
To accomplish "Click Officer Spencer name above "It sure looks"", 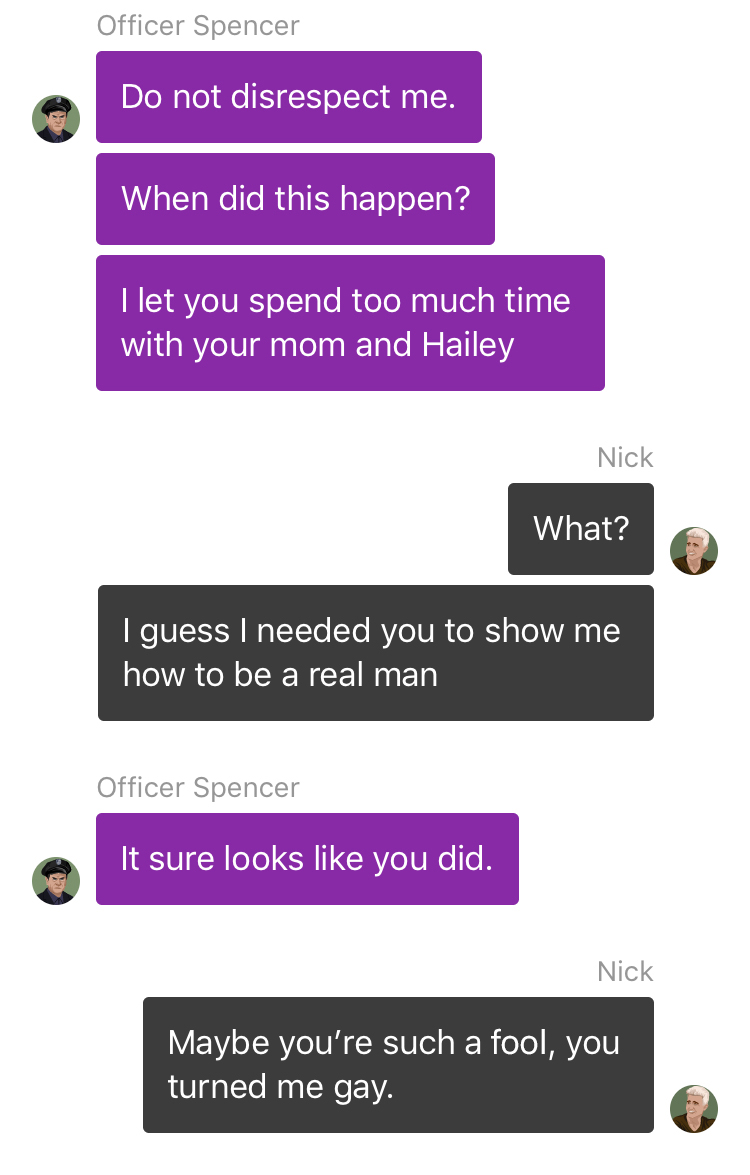I will click(198, 788).
